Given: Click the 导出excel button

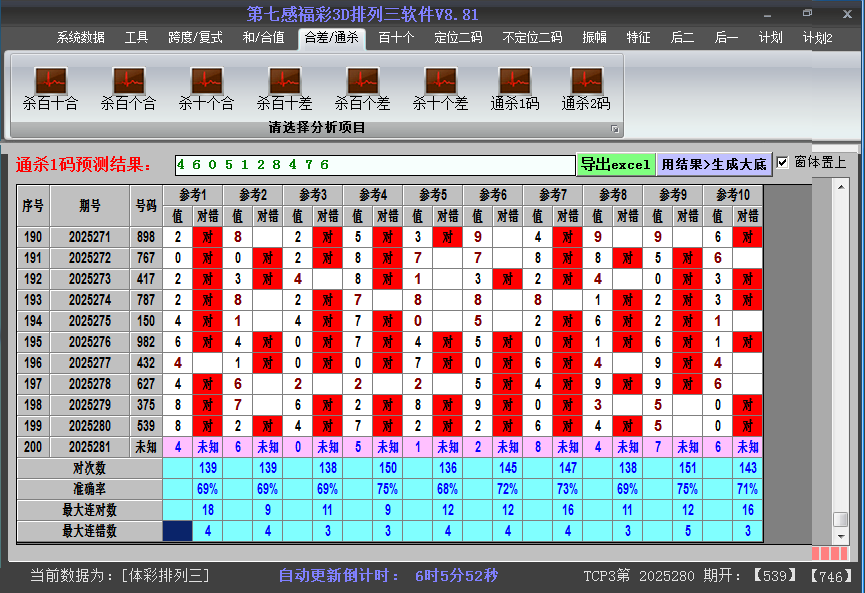Looking at the screenshot, I should pyautogui.click(x=616, y=162).
